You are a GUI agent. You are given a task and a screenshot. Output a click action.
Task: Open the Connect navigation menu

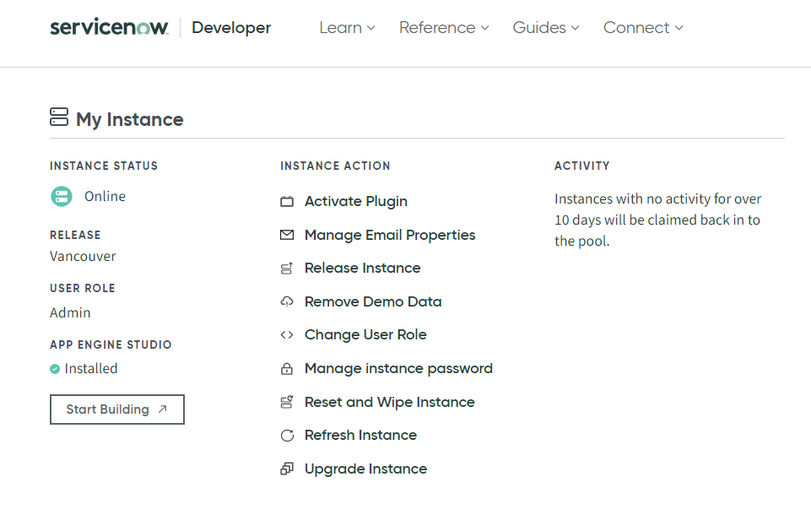tap(643, 28)
